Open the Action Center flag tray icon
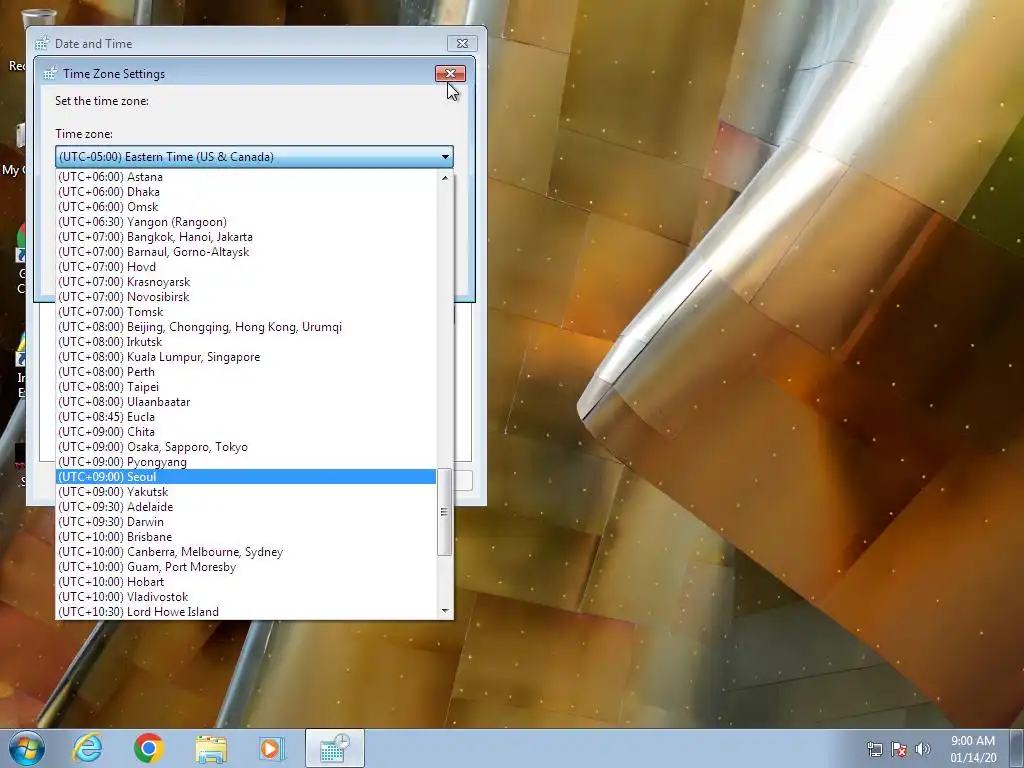The image size is (1024, 768). click(899, 749)
